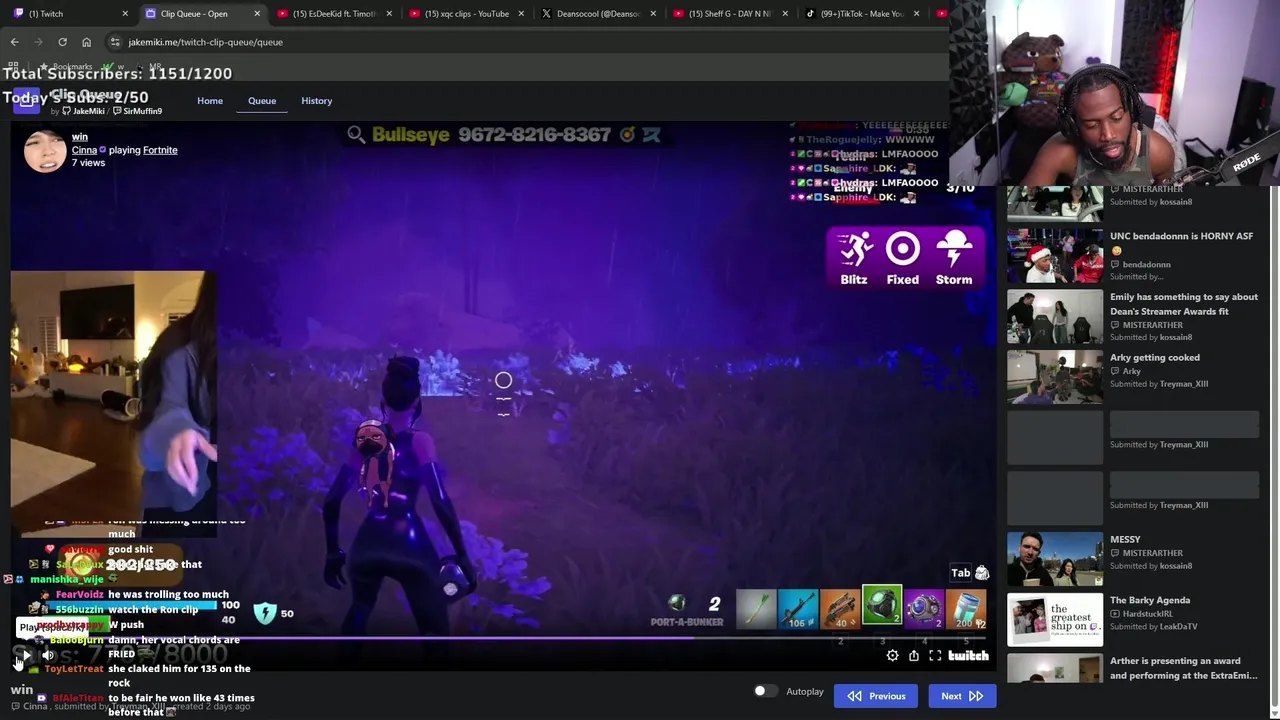Close the xqc clips YouTube tab
Screen dimensions: 1280x720
[x=521, y=14]
